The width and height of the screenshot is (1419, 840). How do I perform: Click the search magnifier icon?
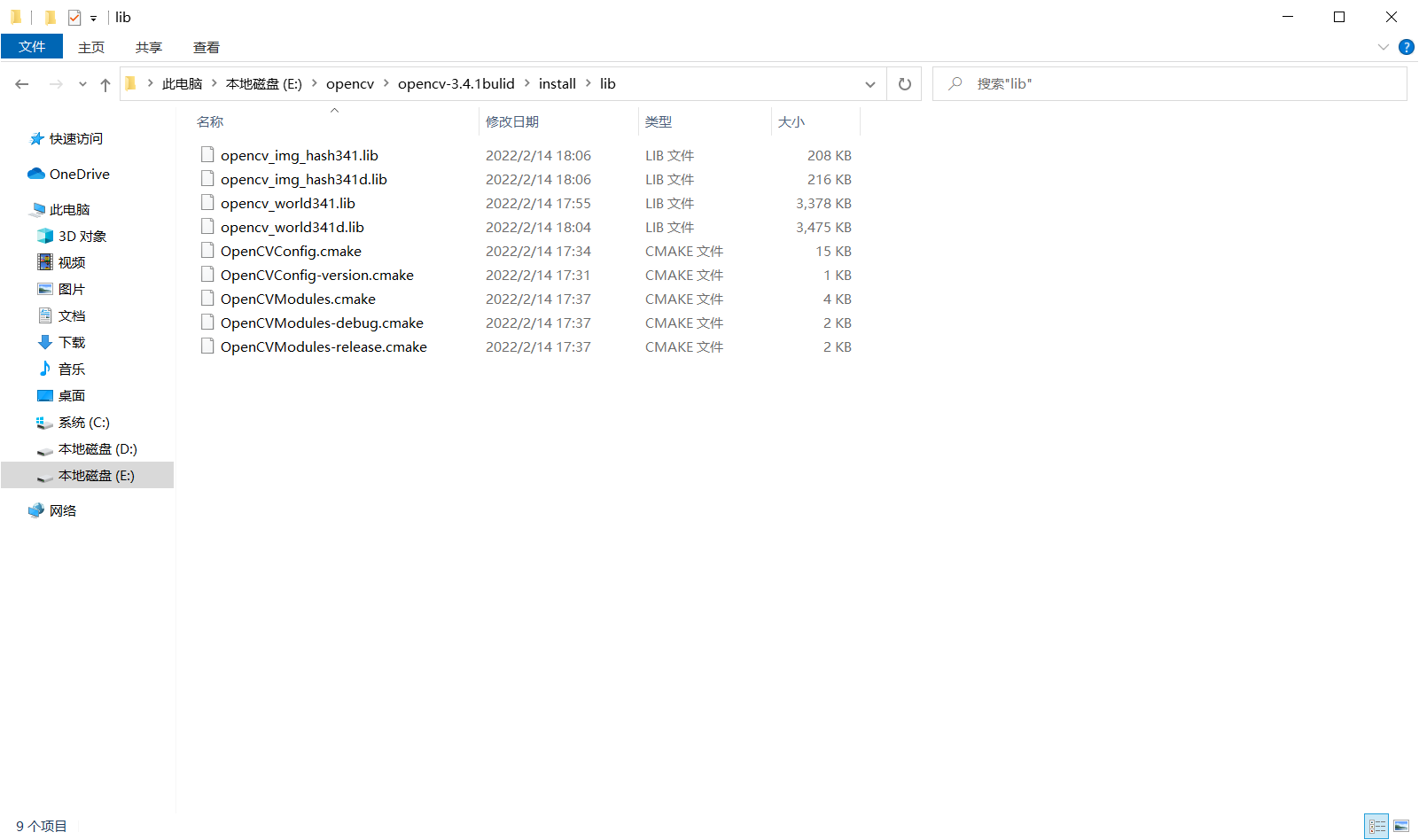[955, 83]
